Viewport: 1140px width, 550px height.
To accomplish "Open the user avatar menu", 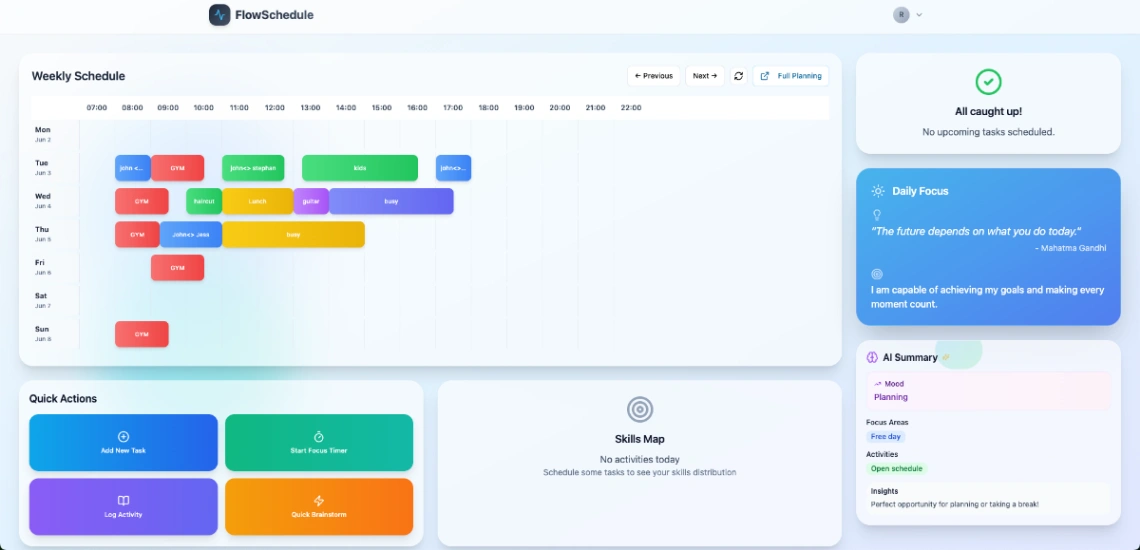I will (901, 15).
